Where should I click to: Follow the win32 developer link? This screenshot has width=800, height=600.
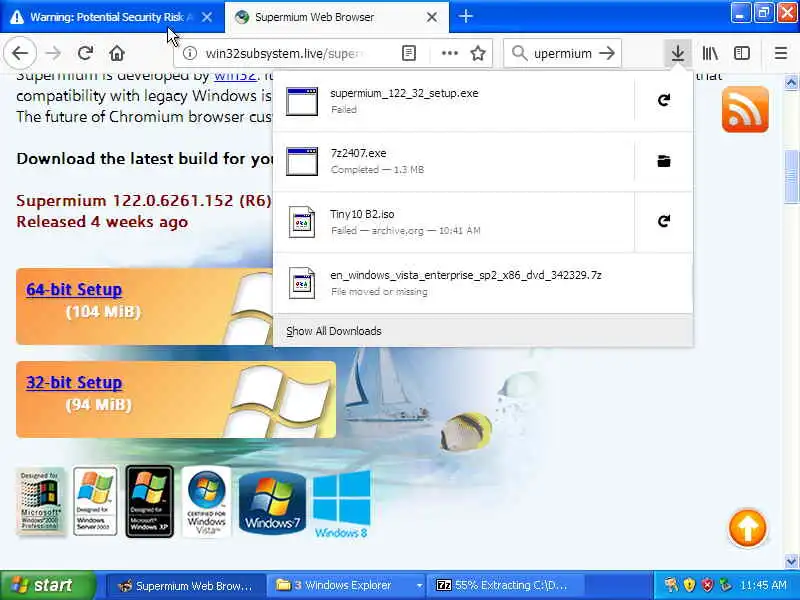point(235,77)
